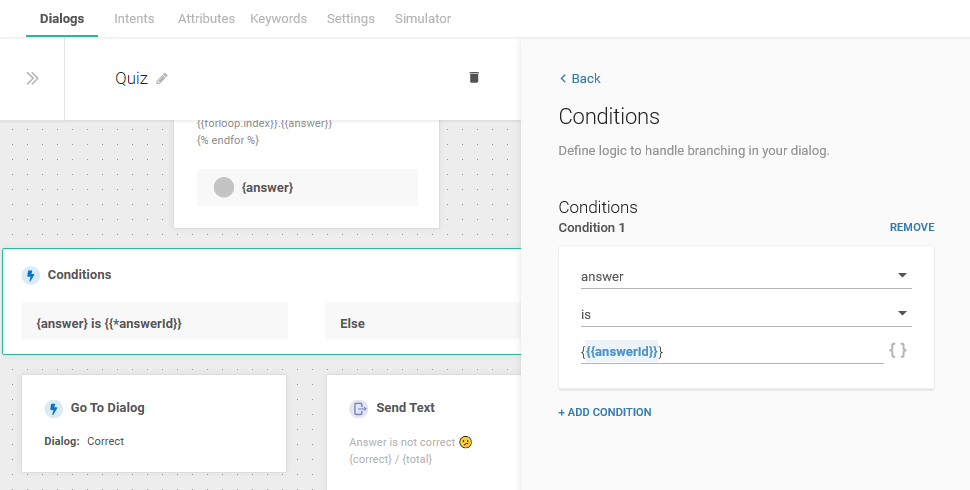970x490 pixels.
Task: Click lightning icon on Go To Dialog
Action: tap(54, 408)
